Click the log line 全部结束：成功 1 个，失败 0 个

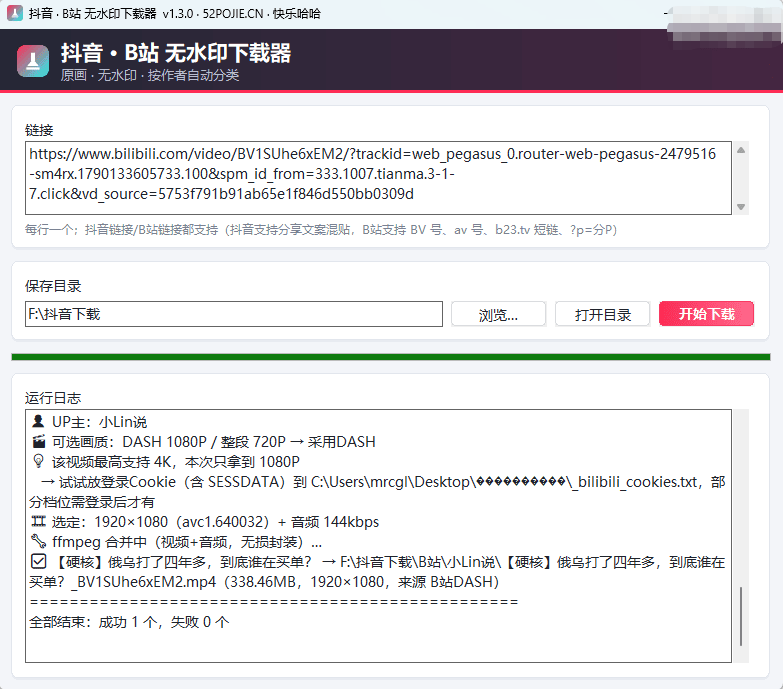tap(129, 622)
